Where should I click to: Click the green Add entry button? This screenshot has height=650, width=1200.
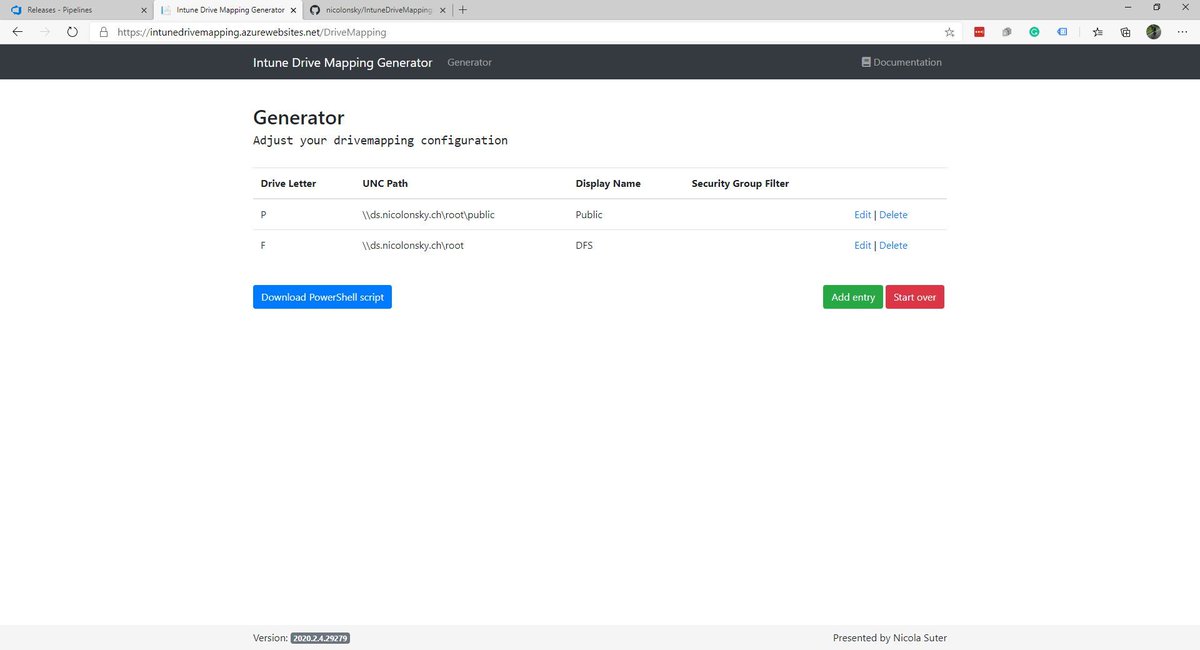(x=853, y=297)
